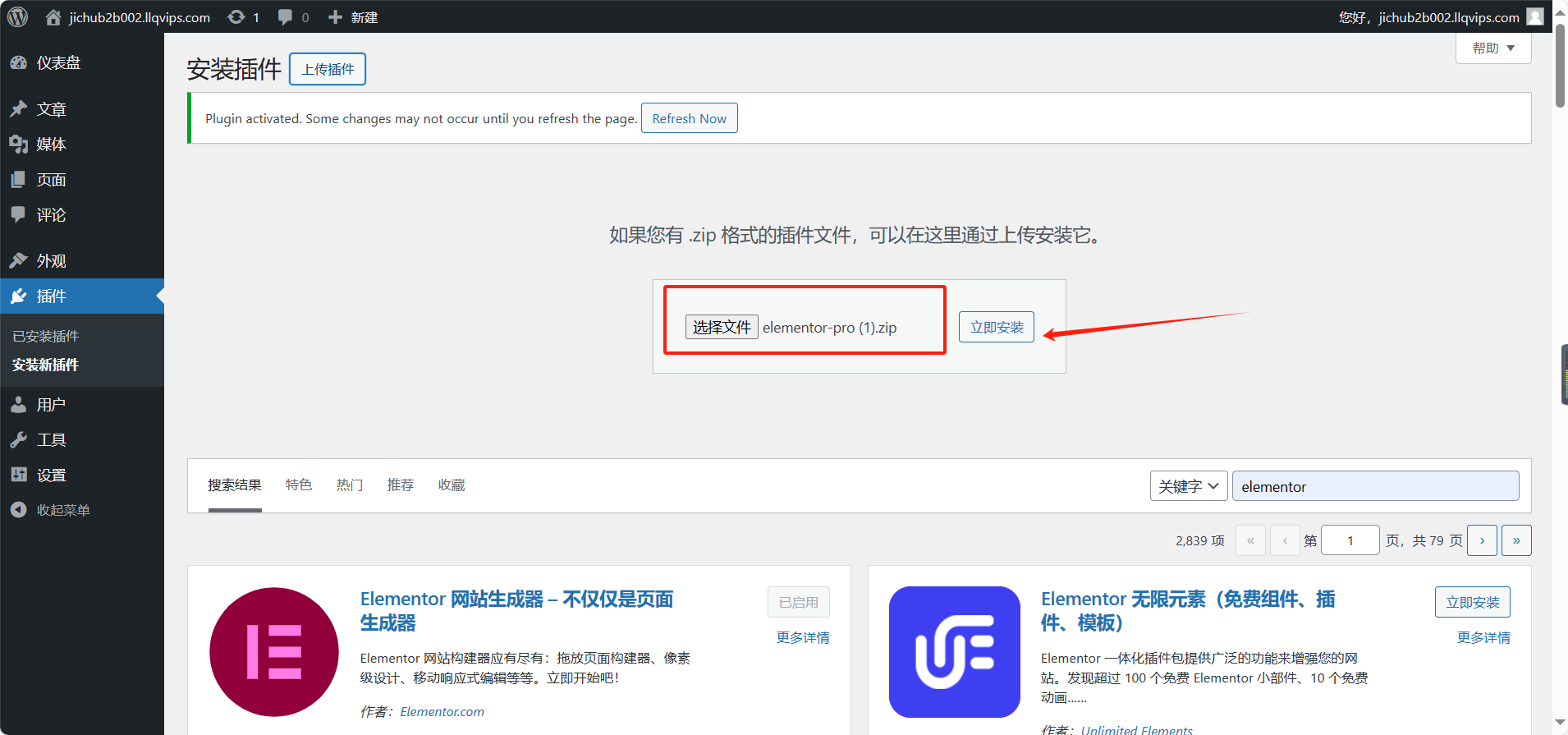
Task: Click the 选择文件 file chooser button
Action: point(722,327)
